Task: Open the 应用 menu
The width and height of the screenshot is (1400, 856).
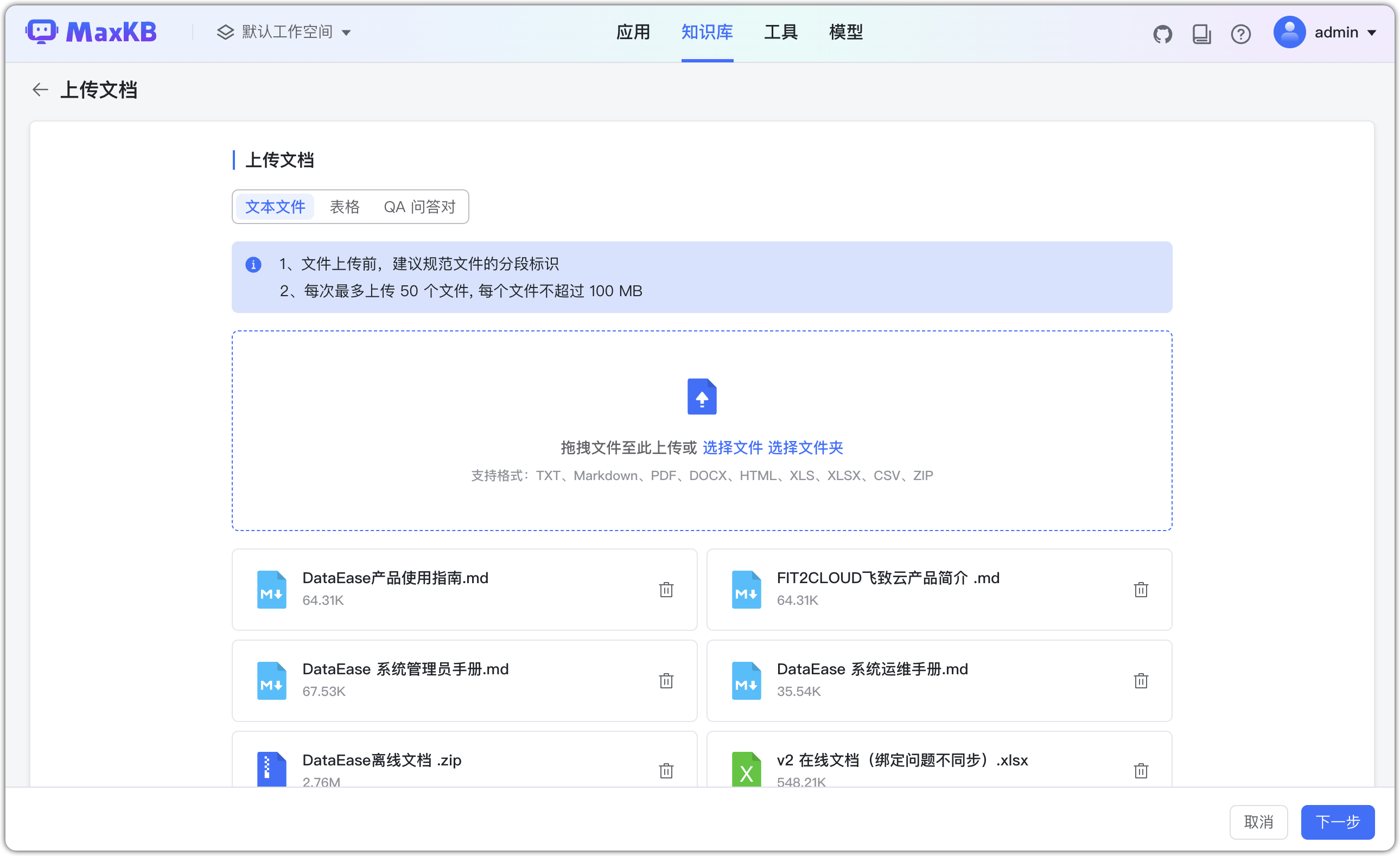Action: coord(632,32)
